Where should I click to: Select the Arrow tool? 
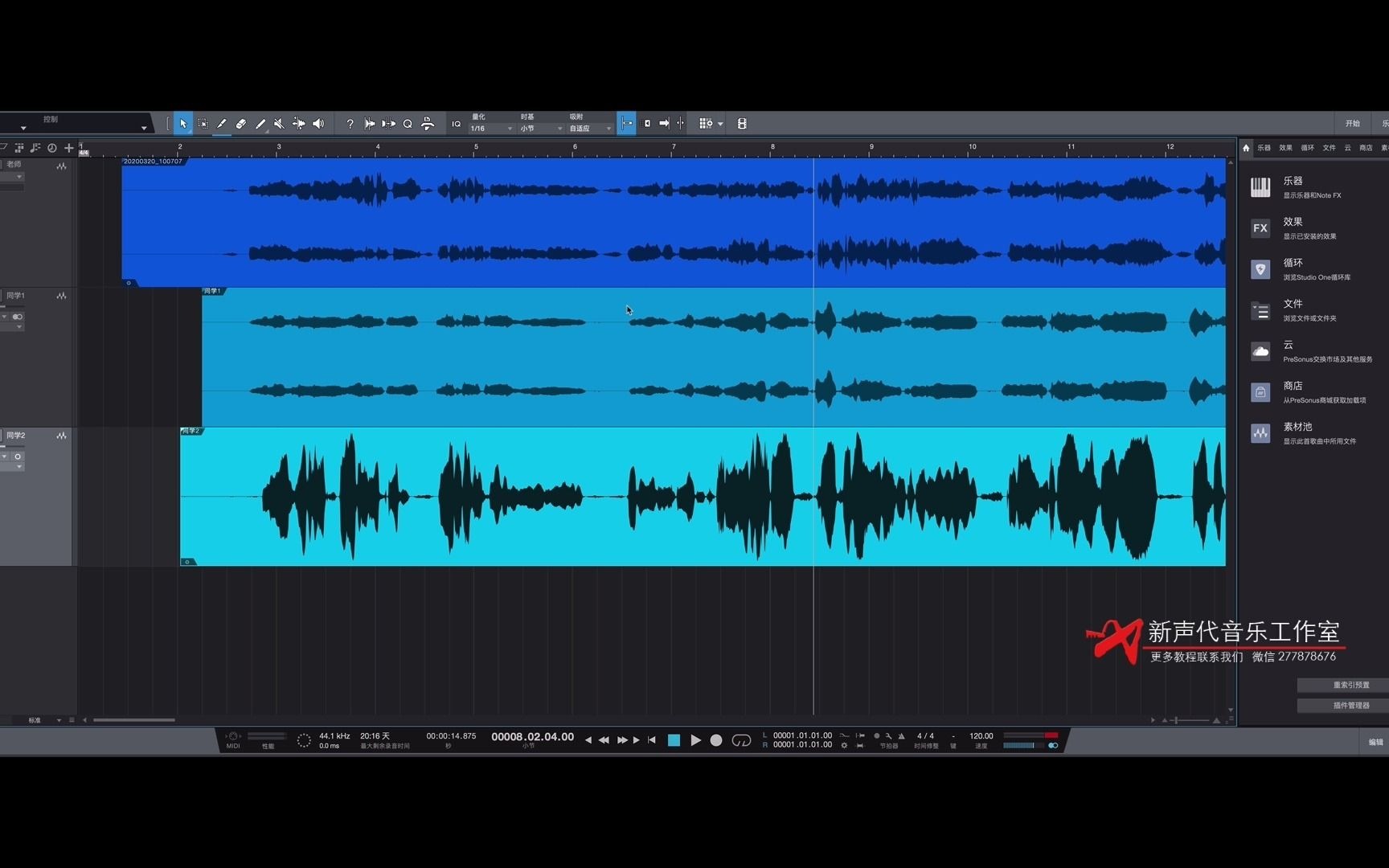click(x=183, y=124)
